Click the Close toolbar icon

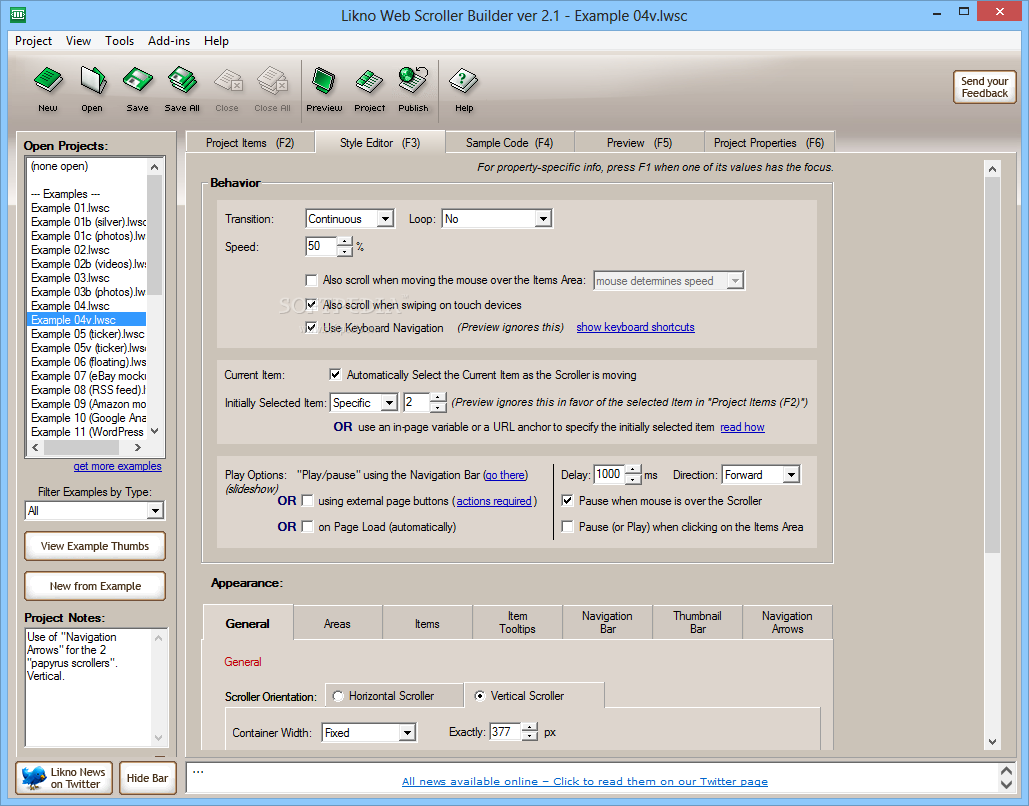(x=227, y=89)
